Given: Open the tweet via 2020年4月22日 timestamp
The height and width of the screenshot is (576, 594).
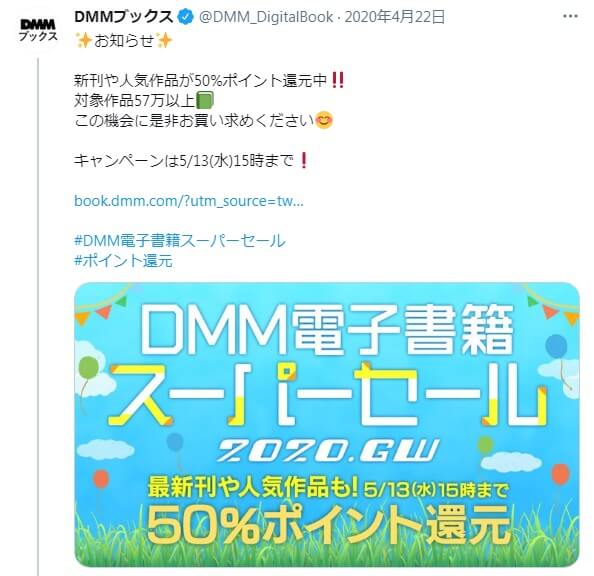Looking at the screenshot, I should point(394,17).
